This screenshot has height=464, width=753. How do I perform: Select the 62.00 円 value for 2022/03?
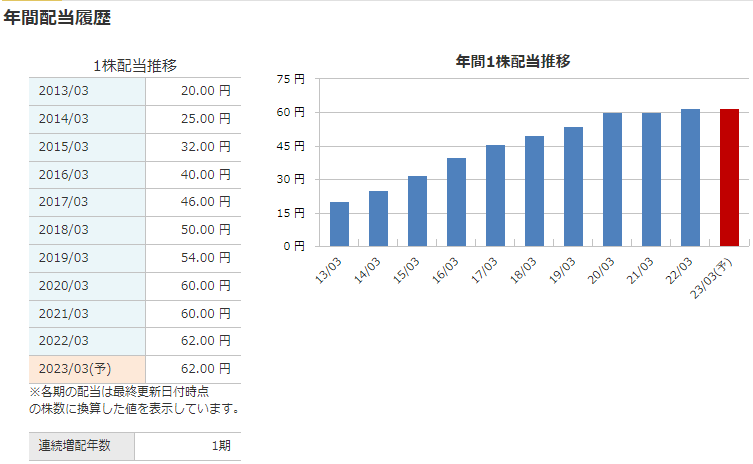pyautogui.click(x=206, y=341)
